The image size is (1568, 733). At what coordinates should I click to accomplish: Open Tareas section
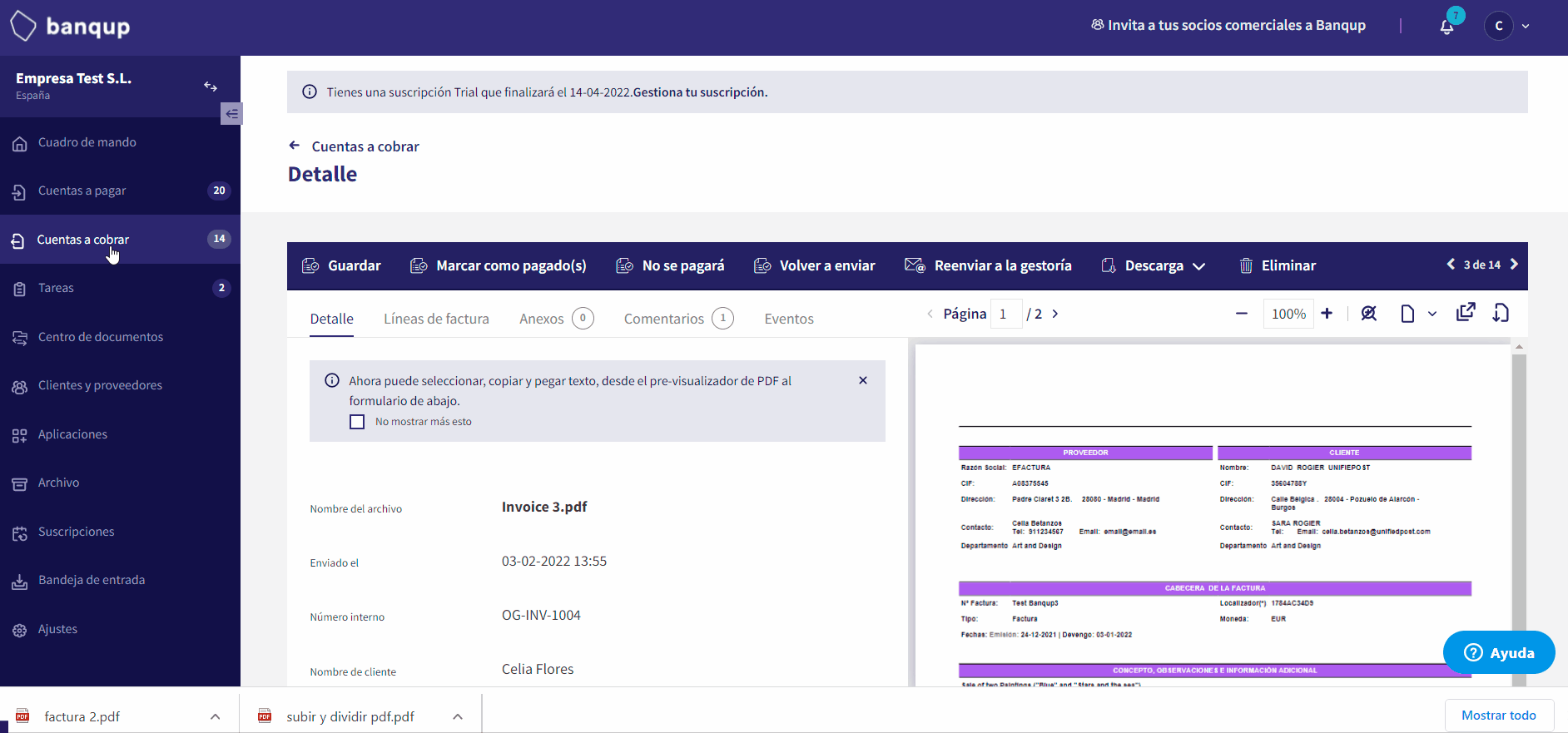[x=120, y=288]
